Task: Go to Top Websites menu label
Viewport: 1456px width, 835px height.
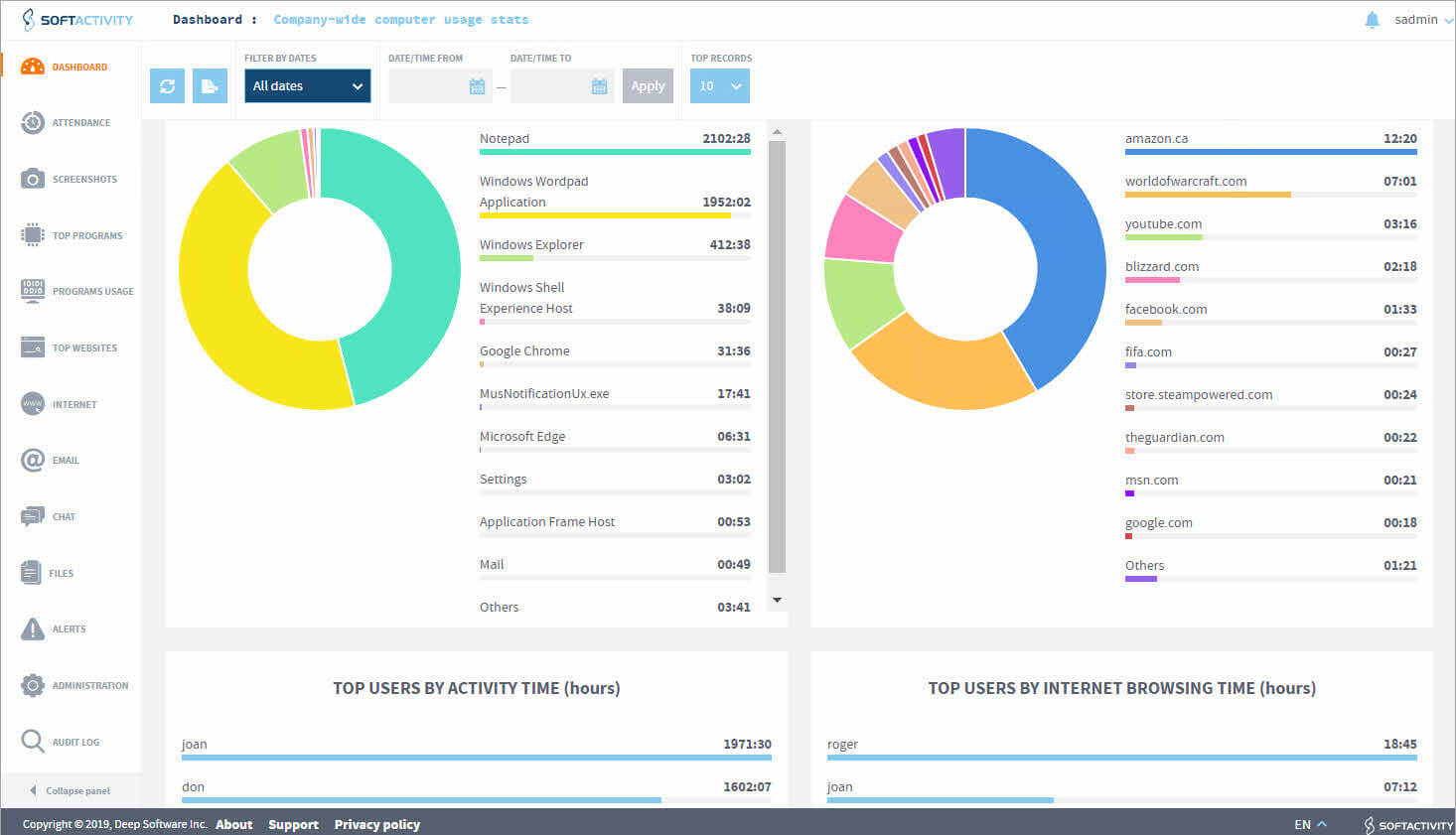Action: click(x=84, y=348)
